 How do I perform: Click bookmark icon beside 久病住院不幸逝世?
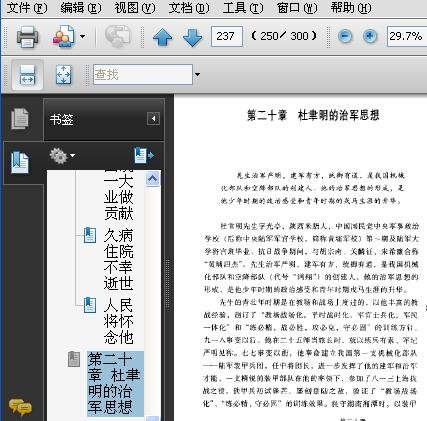coord(90,235)
